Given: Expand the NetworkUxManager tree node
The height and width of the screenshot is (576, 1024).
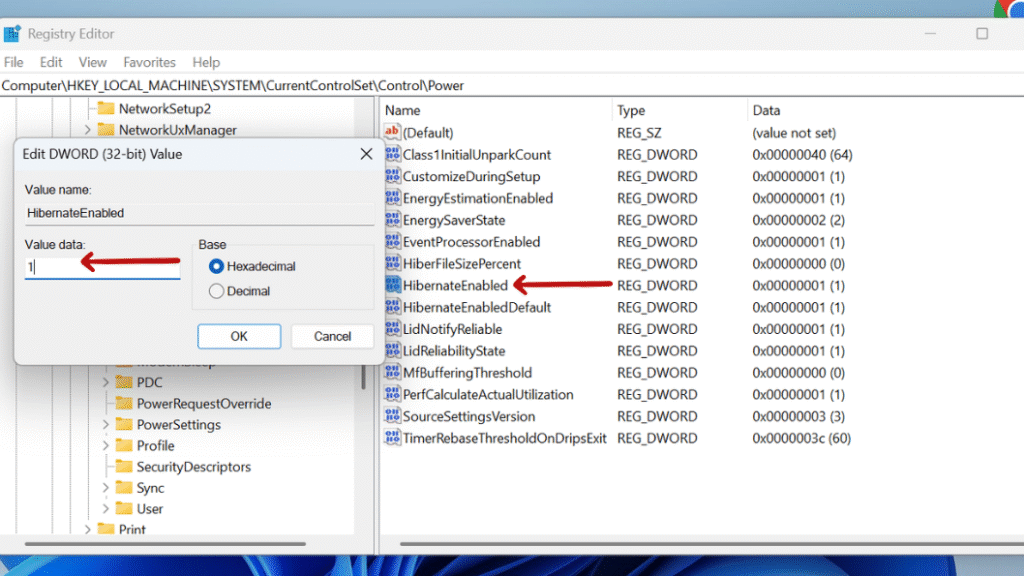Looking at the screenshot, I should click(x=88, y=130).
